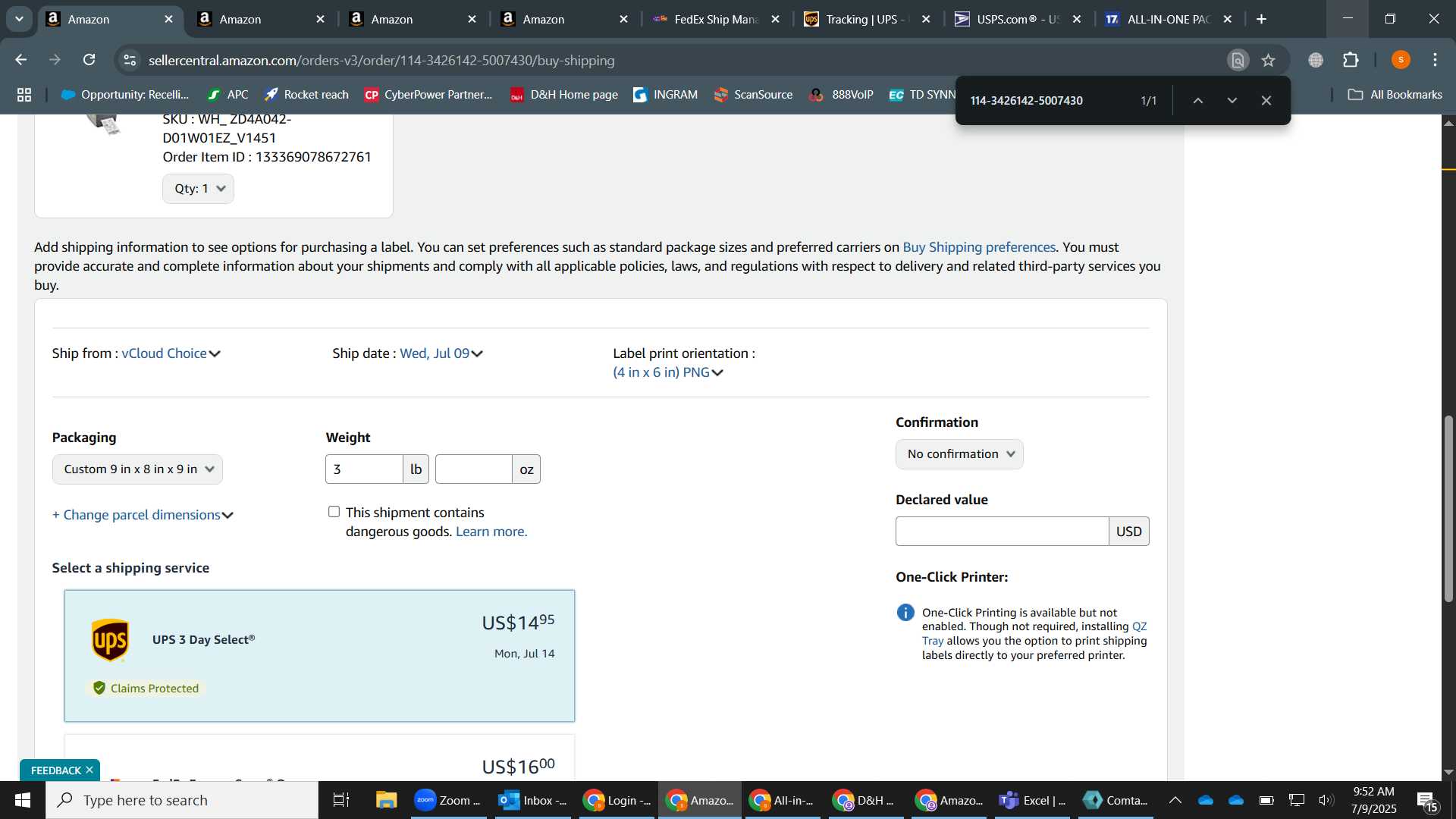Switch to the Tracking | UPS tab

coord(866,19)
